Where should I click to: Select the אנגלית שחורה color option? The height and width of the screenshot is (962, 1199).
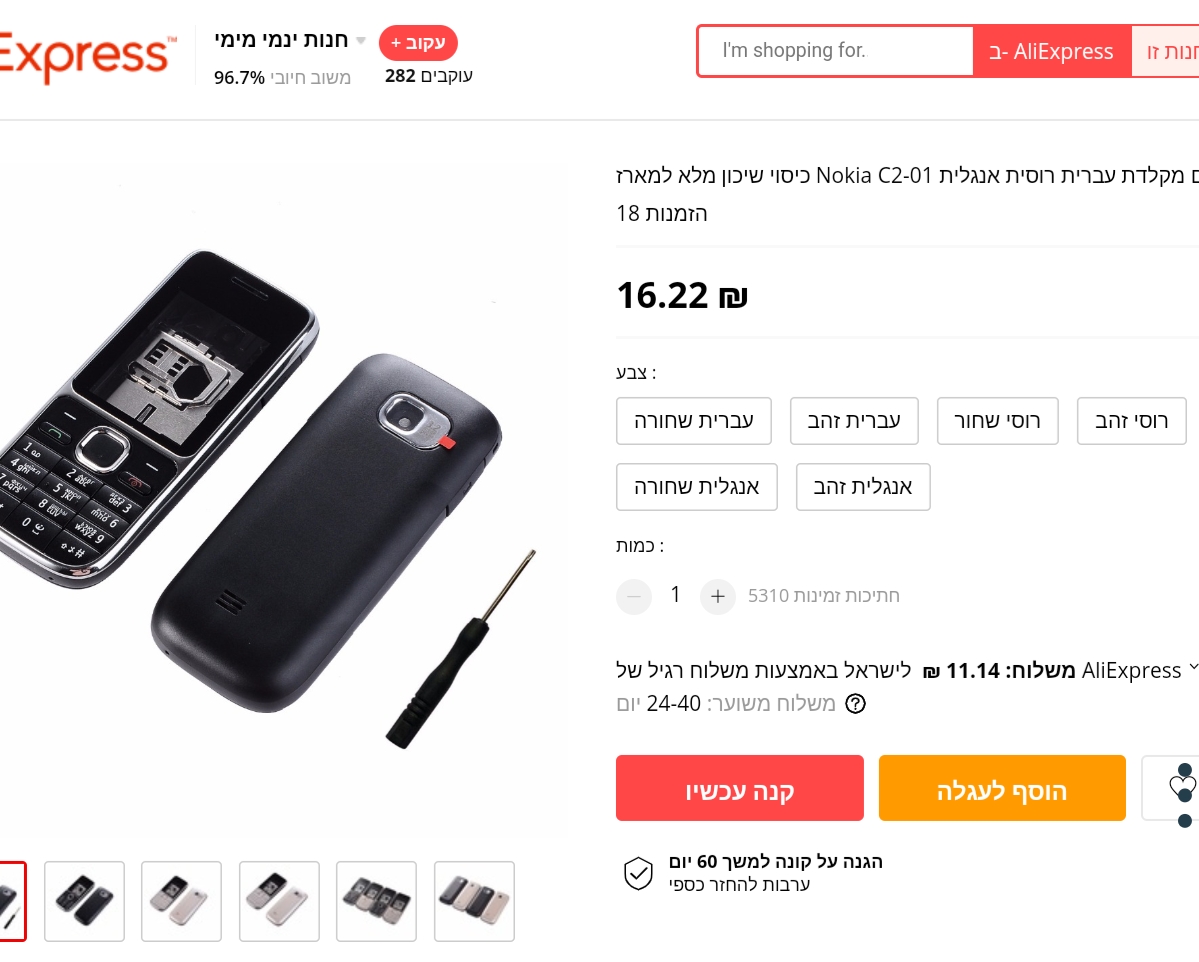696,487
